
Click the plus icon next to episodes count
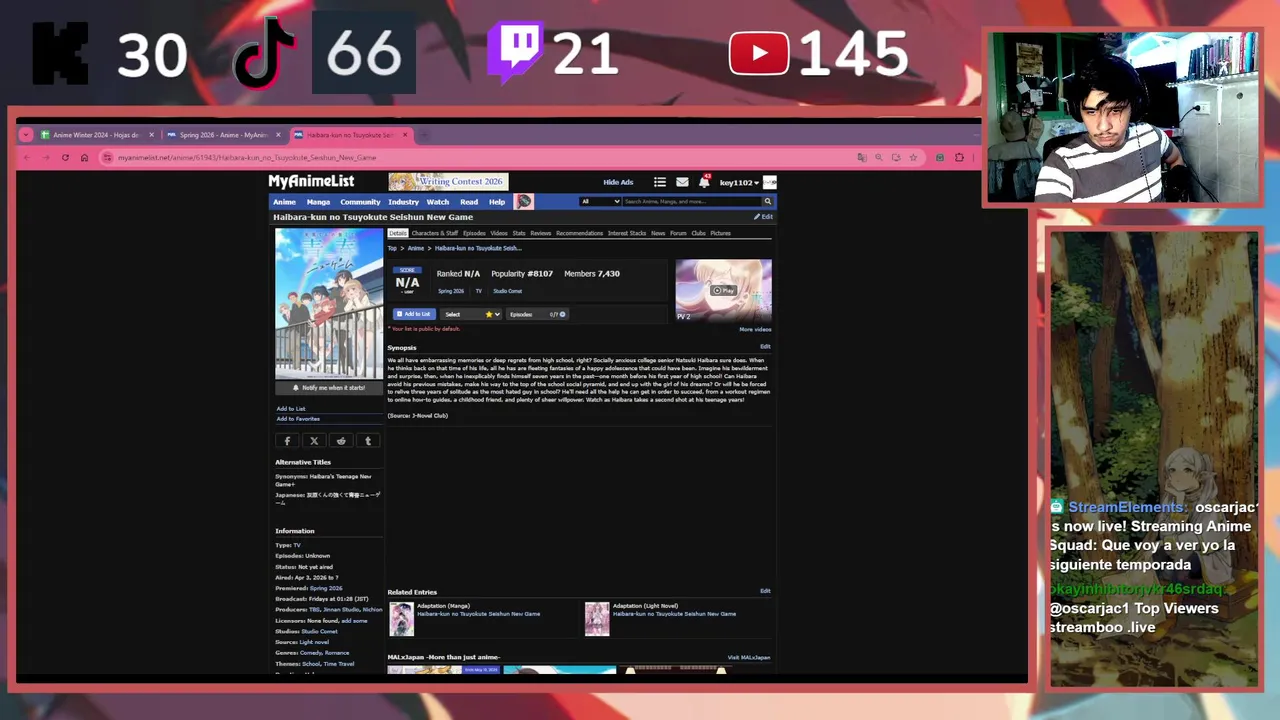tap(562, 314)
